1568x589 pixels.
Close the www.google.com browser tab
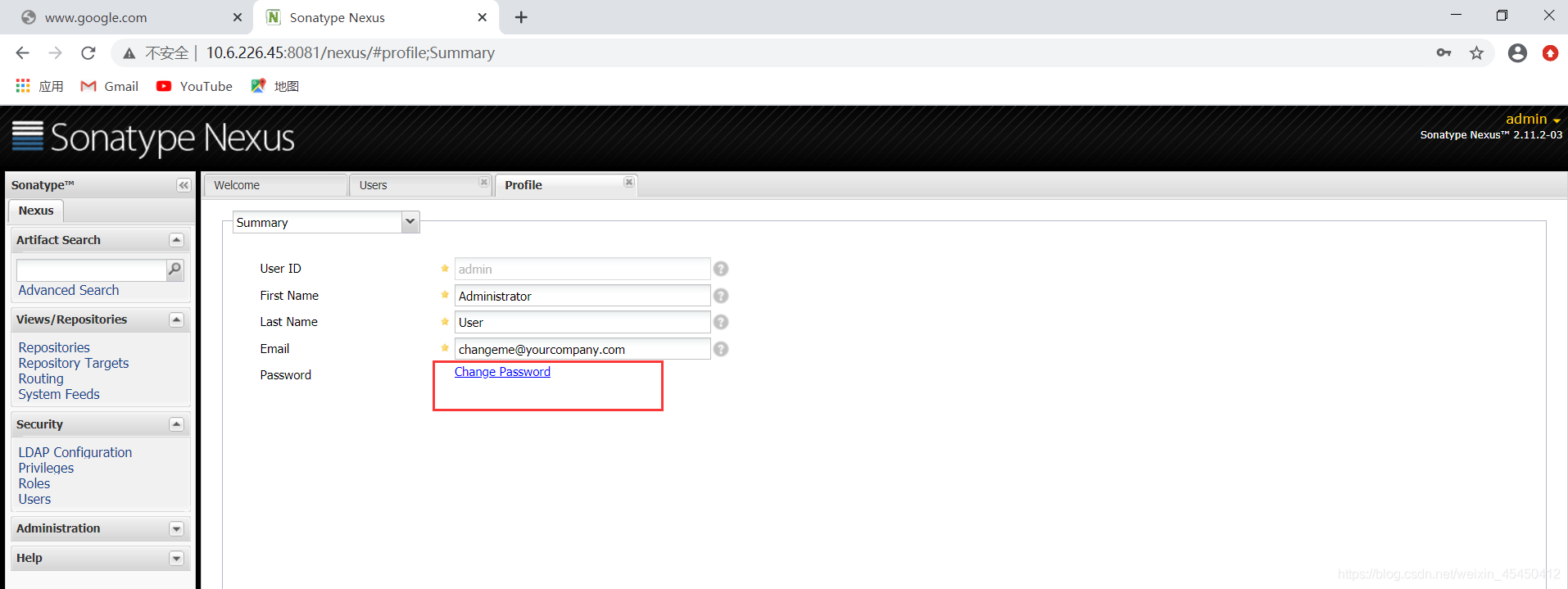pyautogui.click(x=237, y=17)
